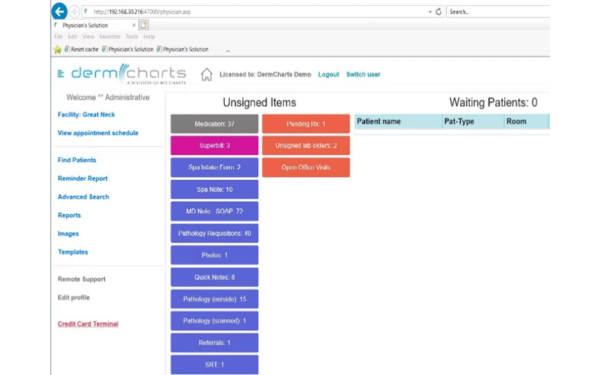Click the Unsigned Items heading
Screen dimensions: 600x375
[259, 103]
